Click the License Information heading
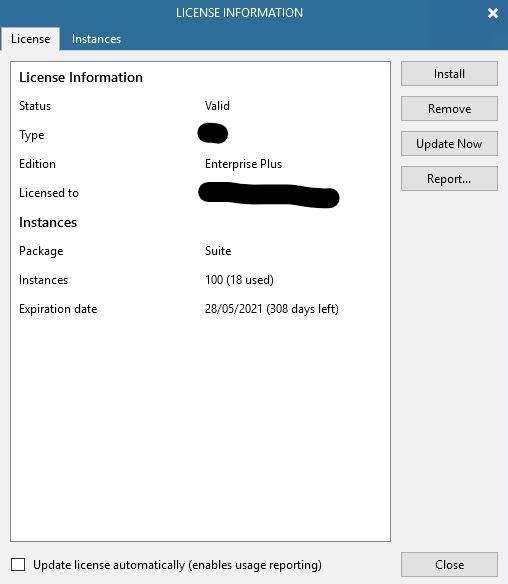Viewport: 508px width, 584px height. tap(81, 77)
